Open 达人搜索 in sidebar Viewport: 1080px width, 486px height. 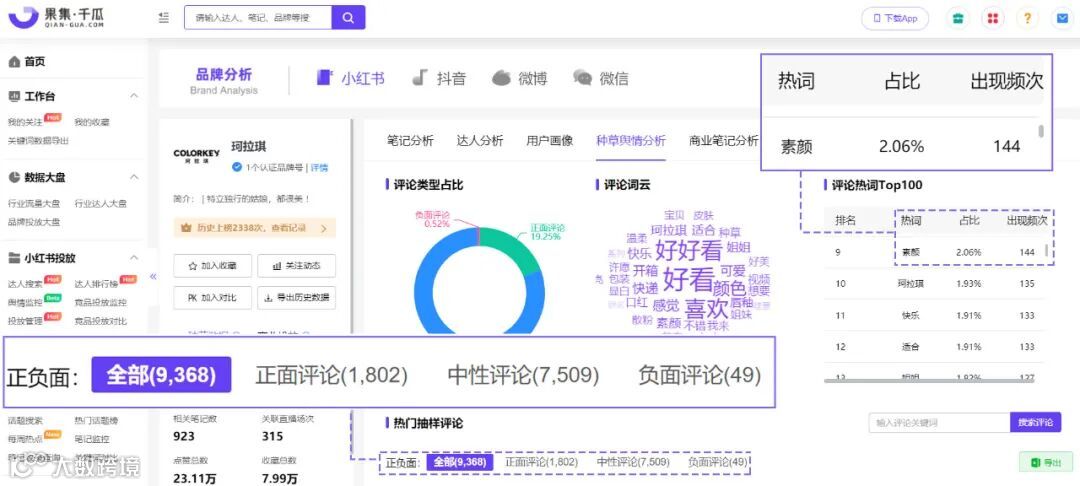25,284
